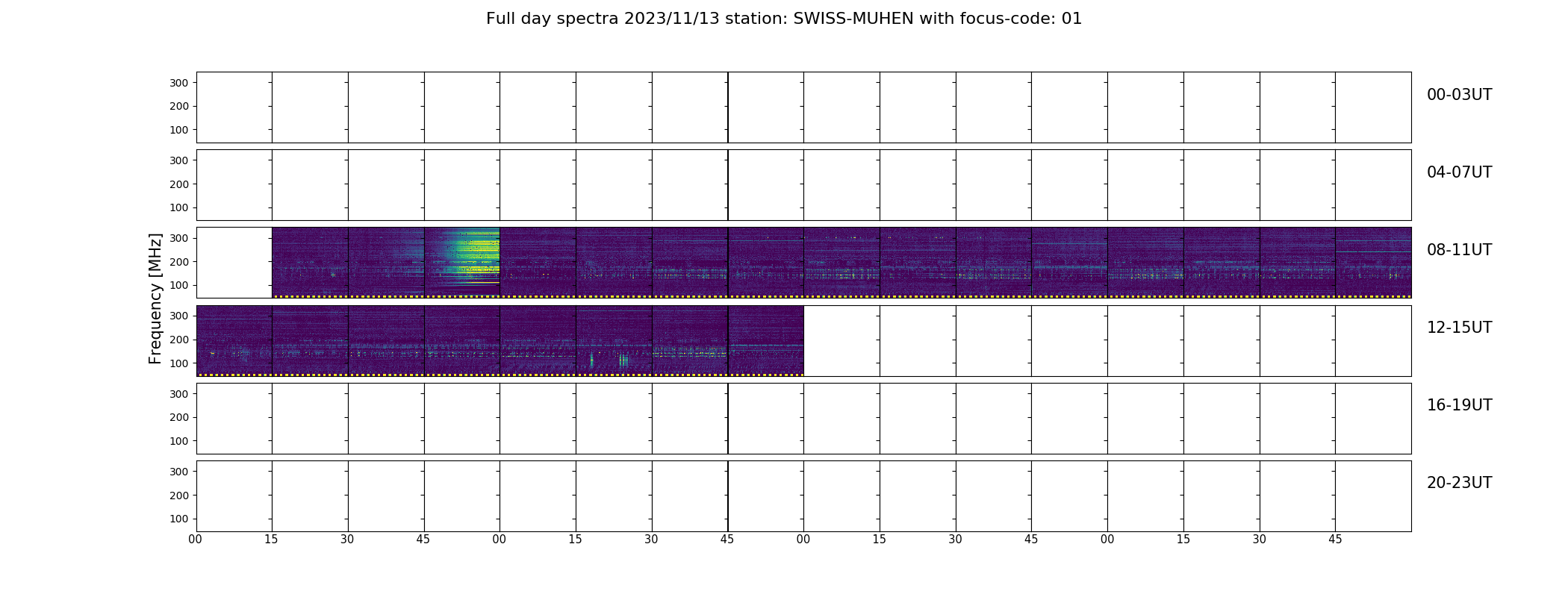Image resolution: width=1568 pixels, height=597 pixels.
Task: Click the 10:00–10:15 spectrogram panel in 08-11UT row
Action: click(841, 263)
